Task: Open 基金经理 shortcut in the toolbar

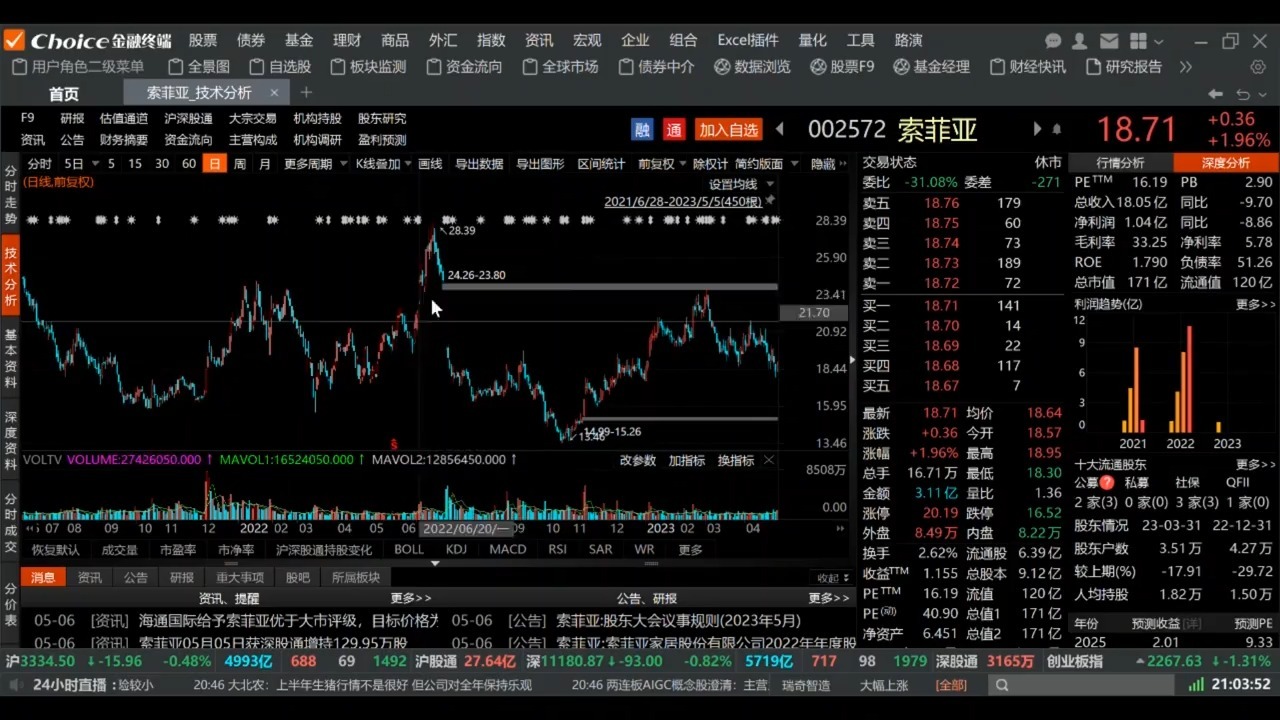Action: point(931,67)
